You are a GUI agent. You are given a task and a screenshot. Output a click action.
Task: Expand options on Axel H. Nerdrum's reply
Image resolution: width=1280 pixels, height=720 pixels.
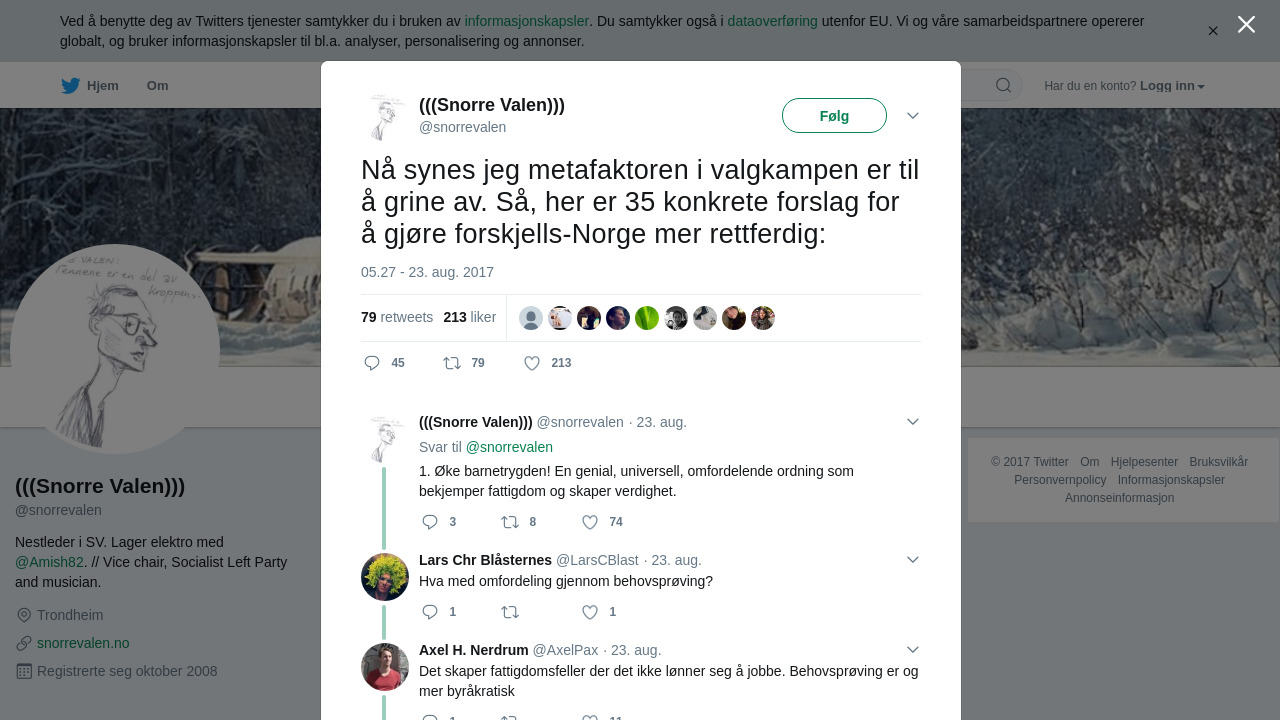pos(913,650)
